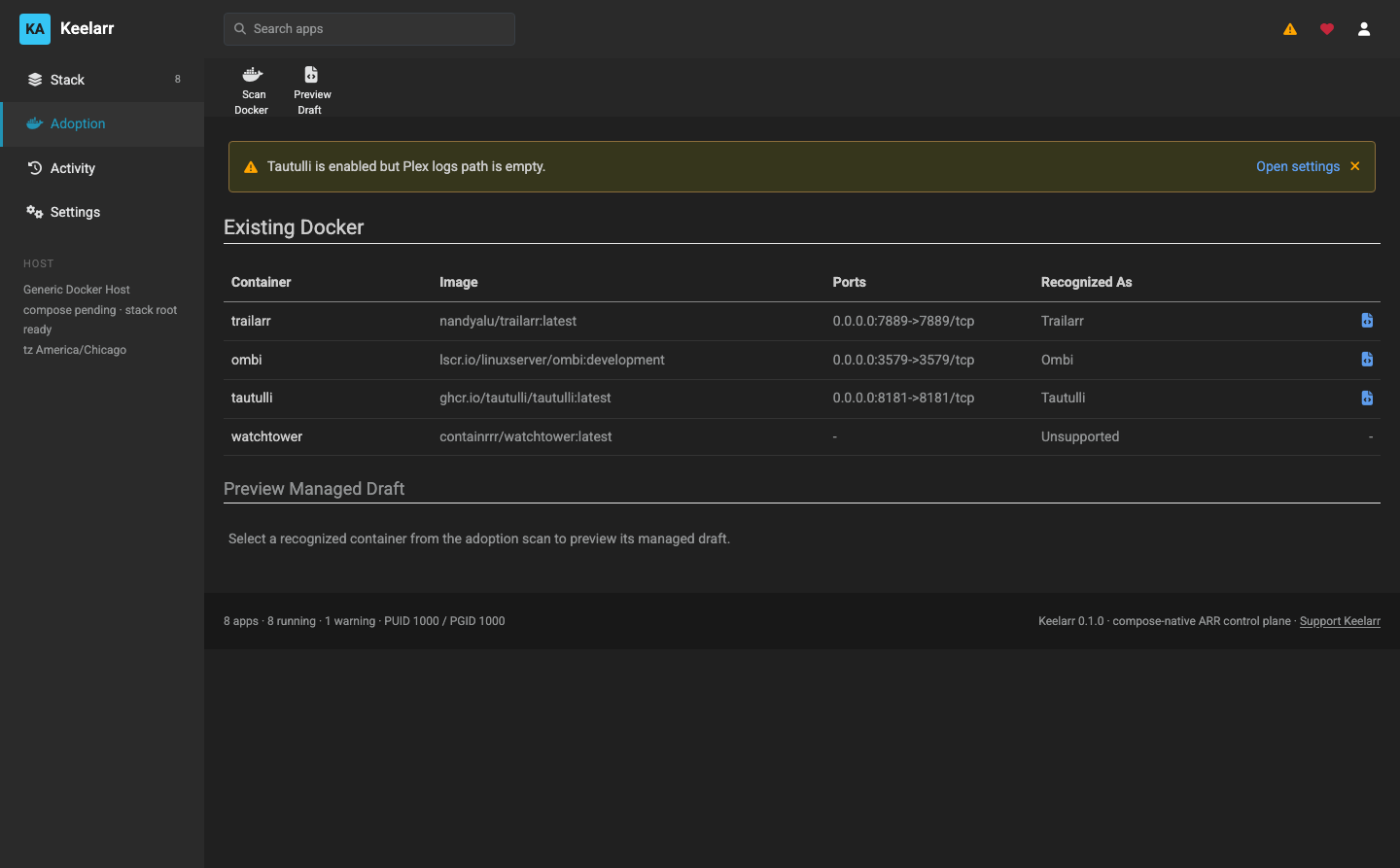Preview draft for the trailarr row
The height and width of the screenshot is (868, 1400).
(1367, 321)
